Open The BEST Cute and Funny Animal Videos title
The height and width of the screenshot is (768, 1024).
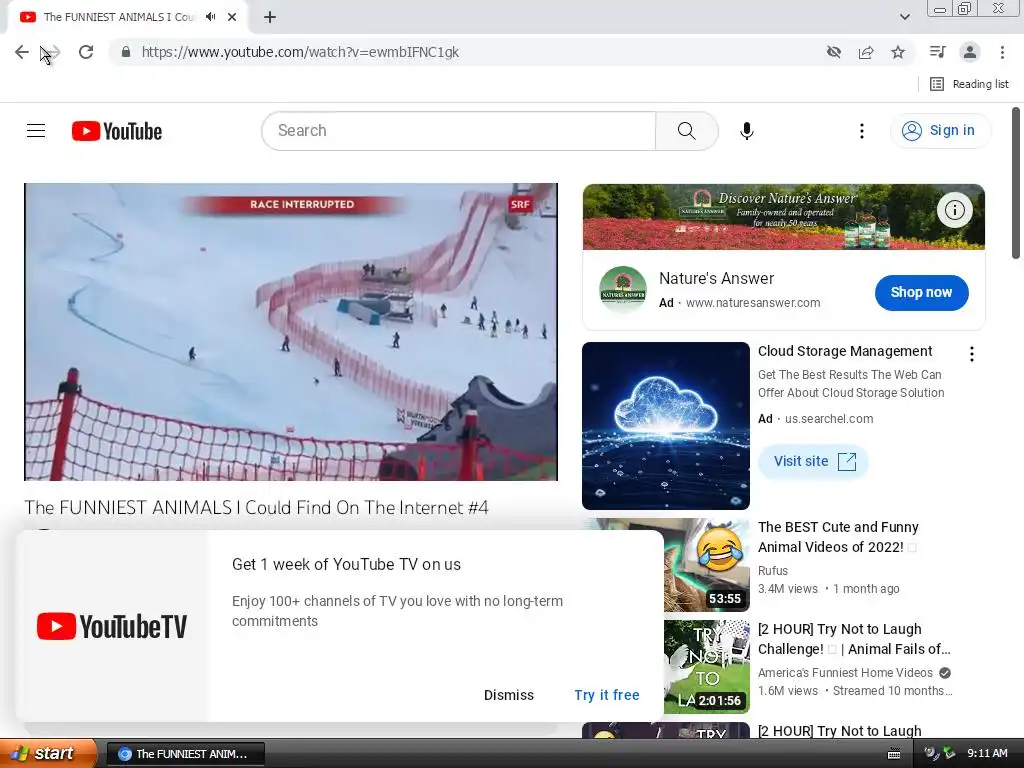point(838,537)
